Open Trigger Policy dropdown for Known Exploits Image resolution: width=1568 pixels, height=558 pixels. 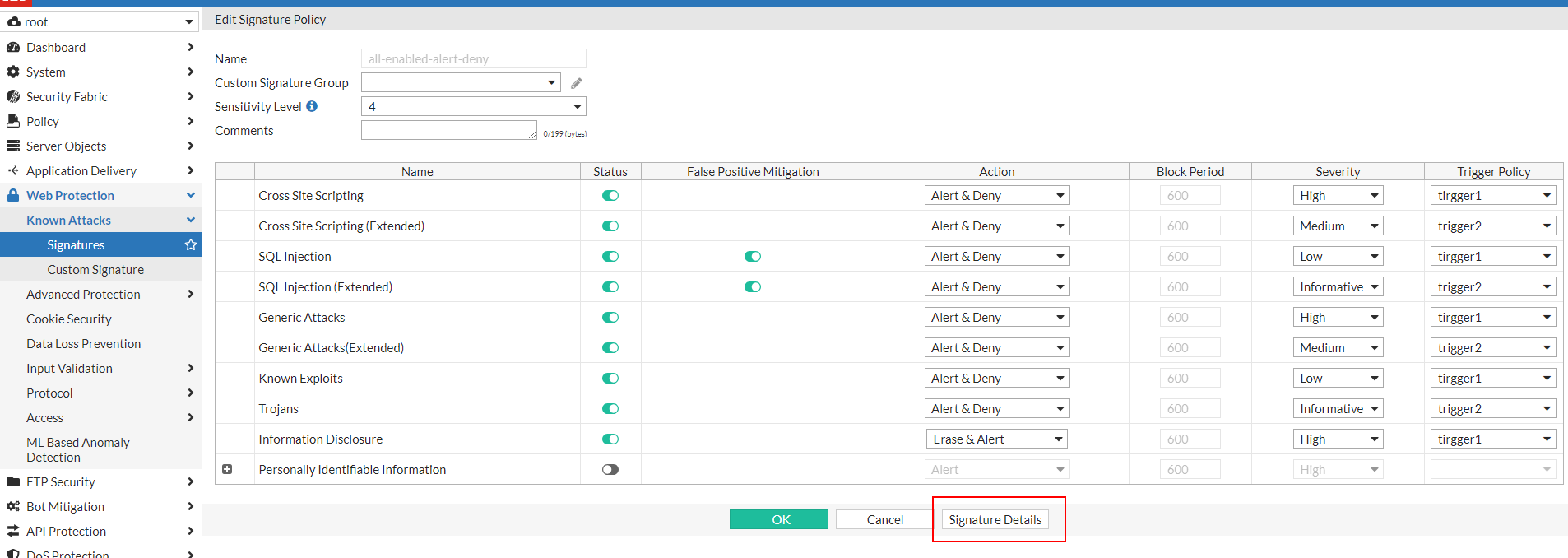click(1493, 379)
